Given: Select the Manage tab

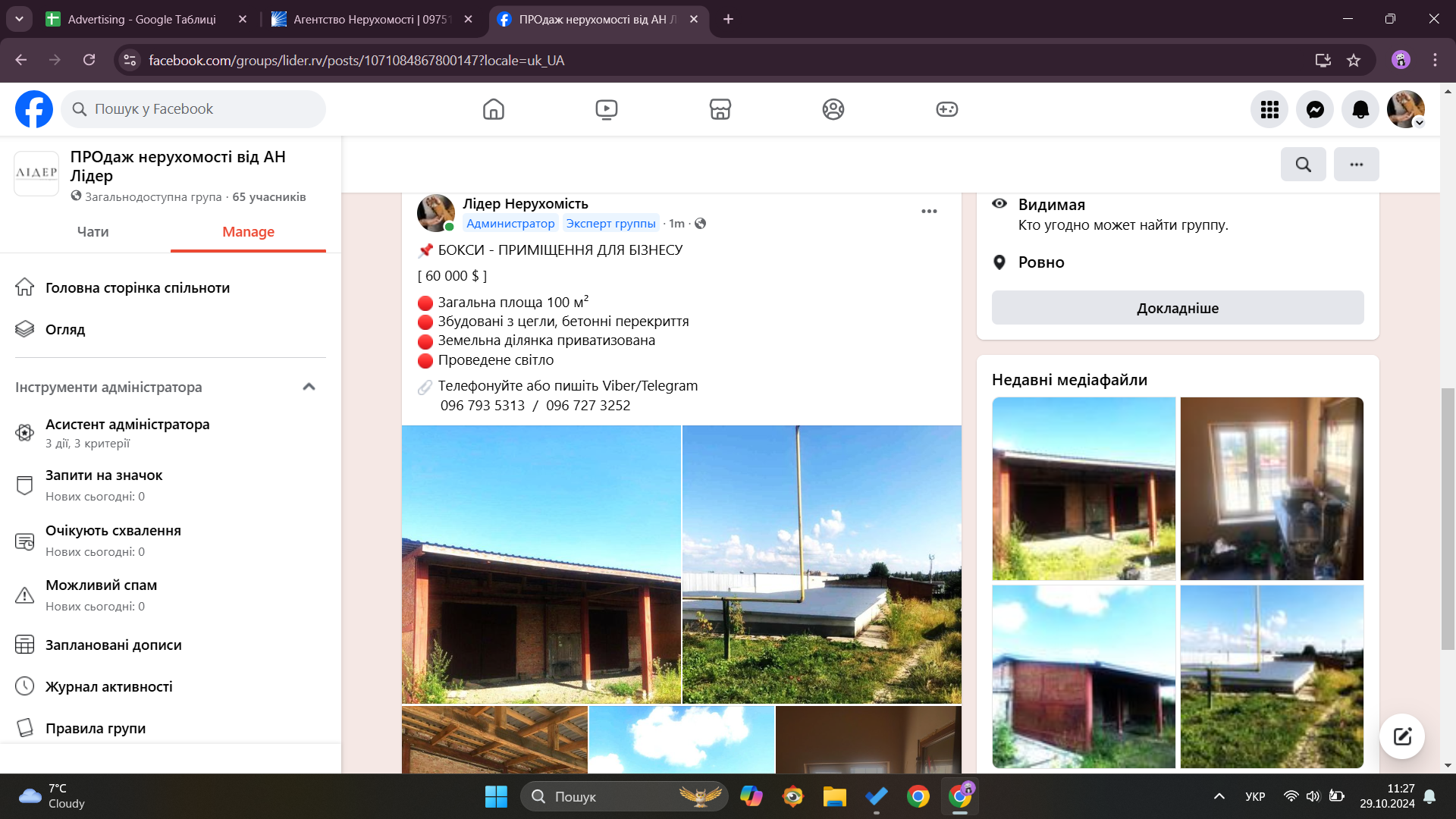Looking at the screenshot, I should [248, 232].
